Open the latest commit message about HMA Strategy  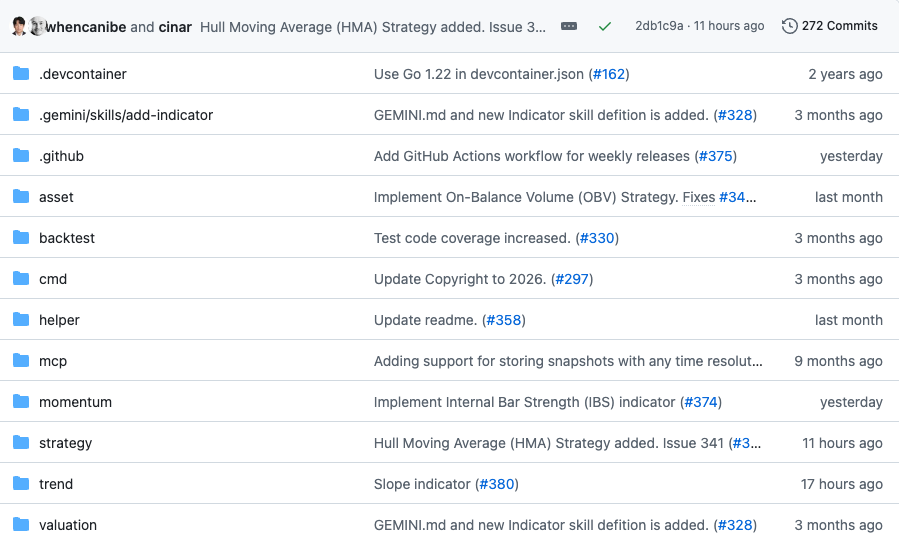(373, 27)
